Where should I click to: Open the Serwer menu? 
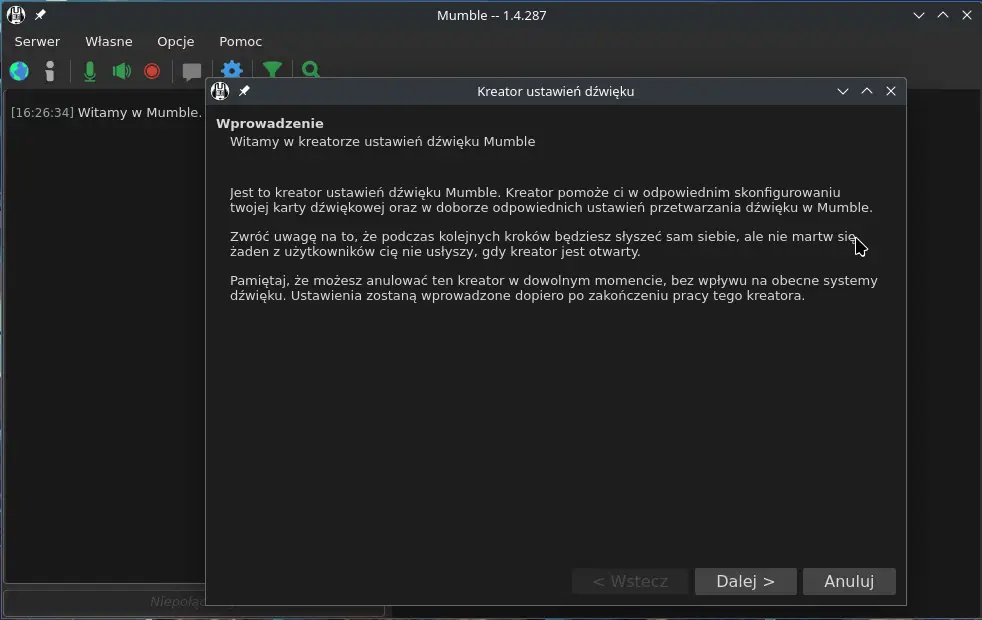(37, 41)
